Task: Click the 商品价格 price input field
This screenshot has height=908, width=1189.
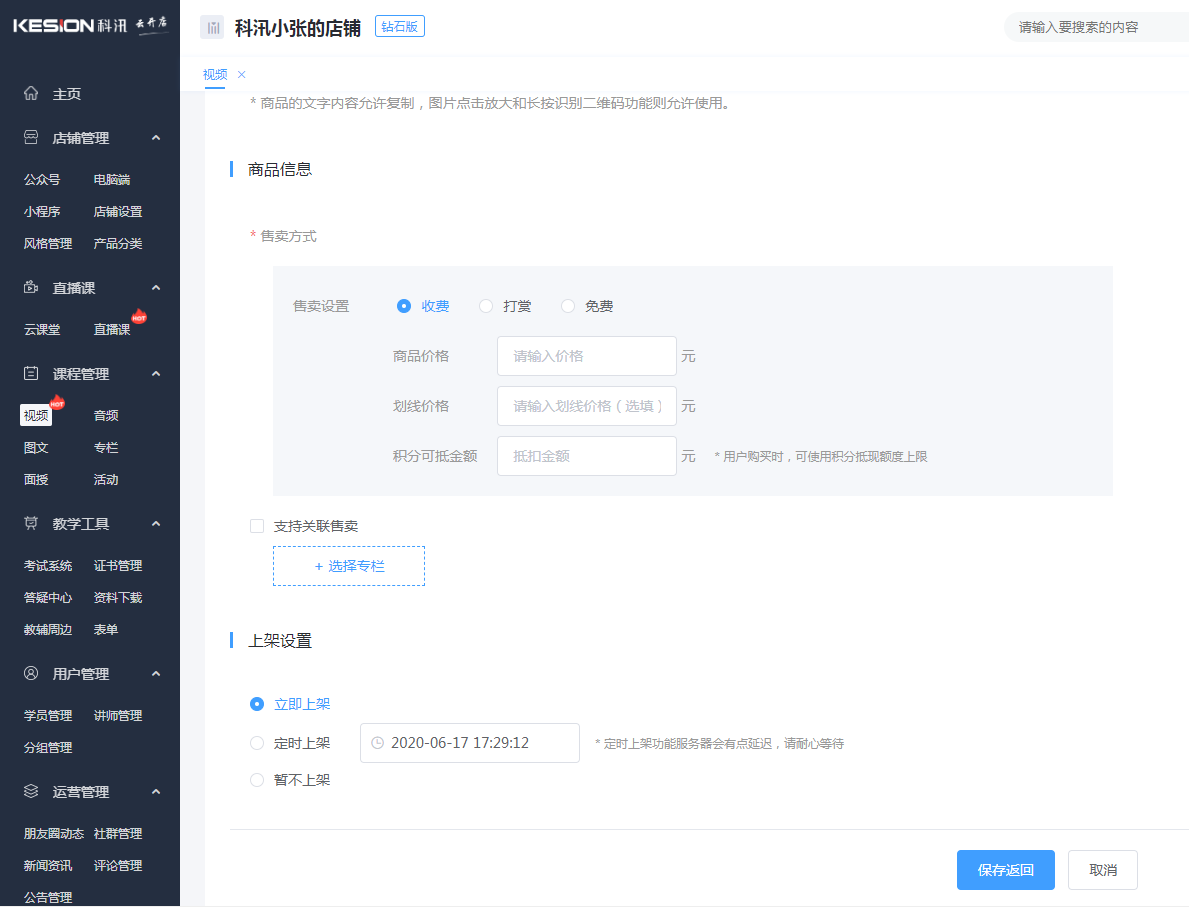Action: 586,356
